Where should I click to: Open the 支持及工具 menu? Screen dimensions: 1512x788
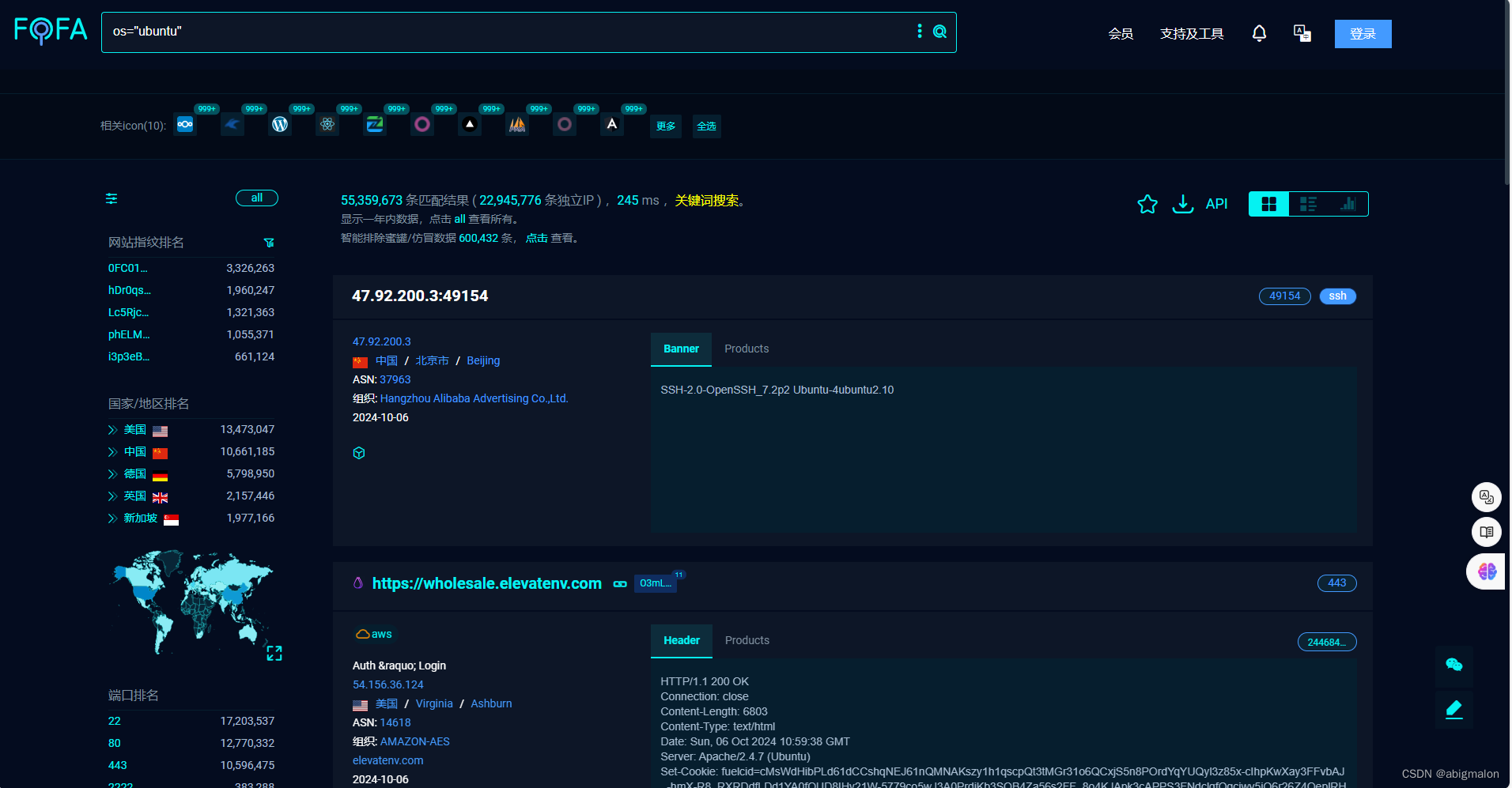pyautogui.click(x=1192, y=34)
